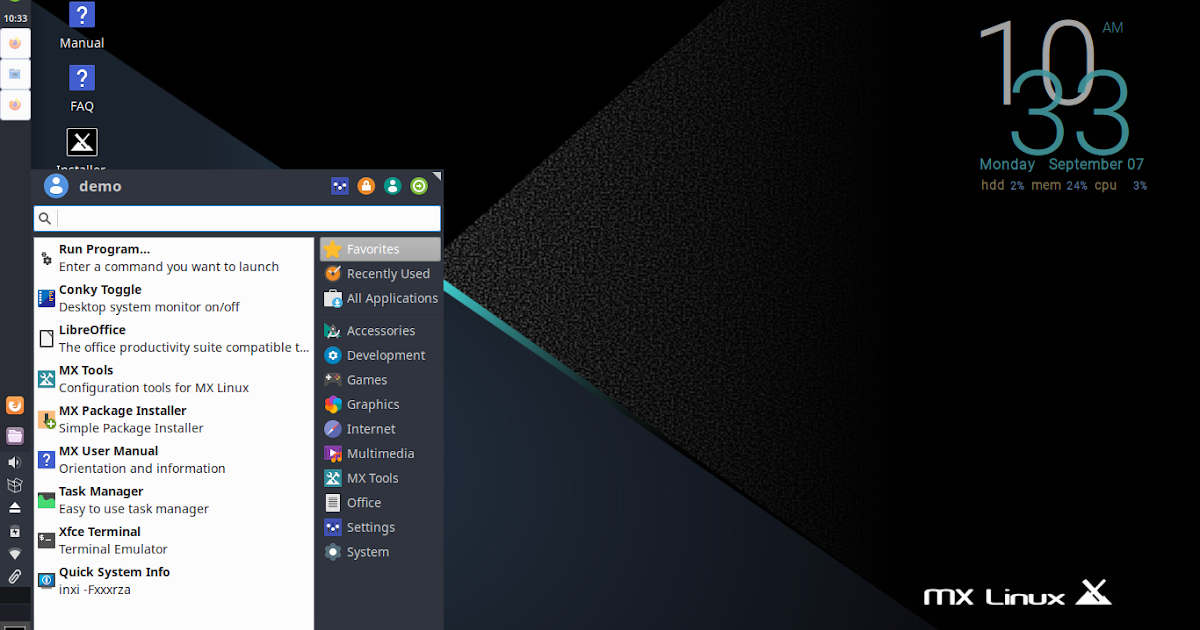Click the green Log Out icon

(419, 186)
